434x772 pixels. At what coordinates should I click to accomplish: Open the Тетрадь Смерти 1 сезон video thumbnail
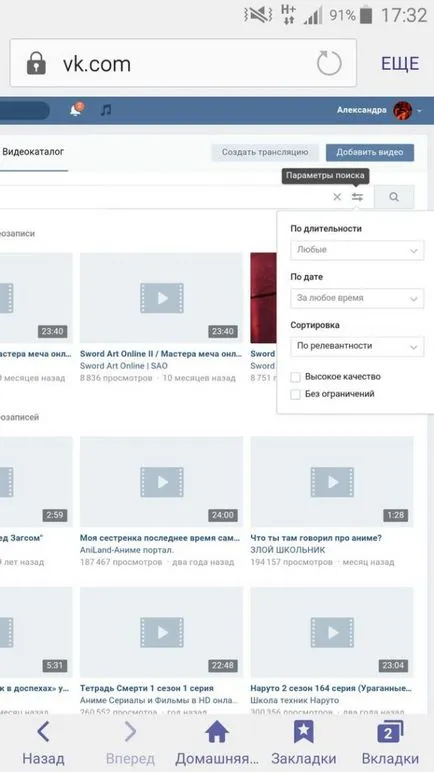pyautogui.click(x=162, y=632)
